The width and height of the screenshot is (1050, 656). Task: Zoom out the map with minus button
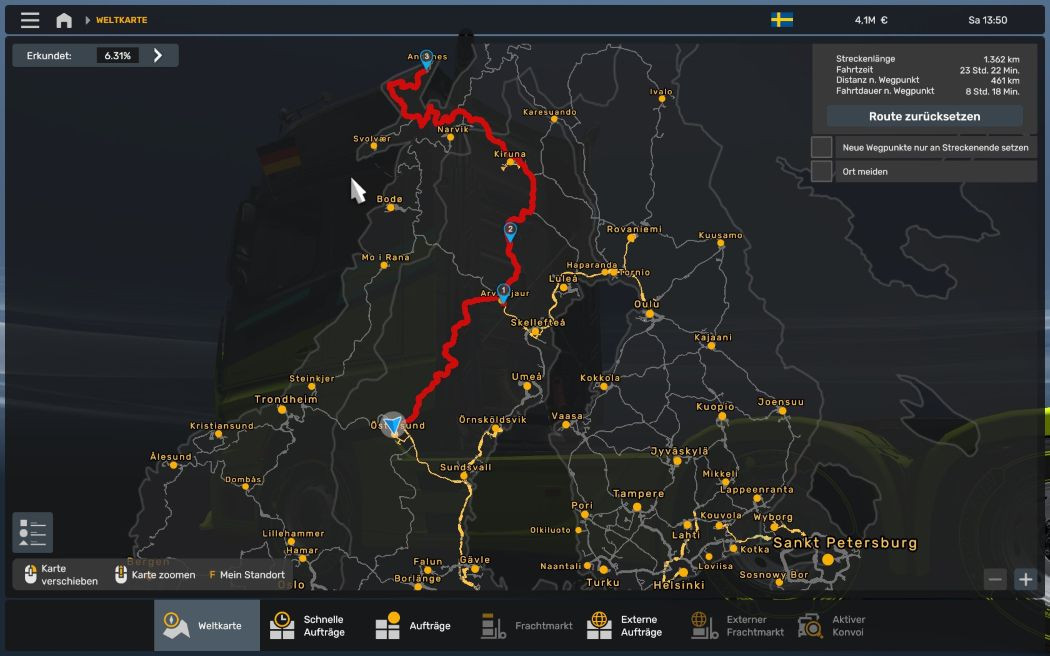(x=994, y=579)
